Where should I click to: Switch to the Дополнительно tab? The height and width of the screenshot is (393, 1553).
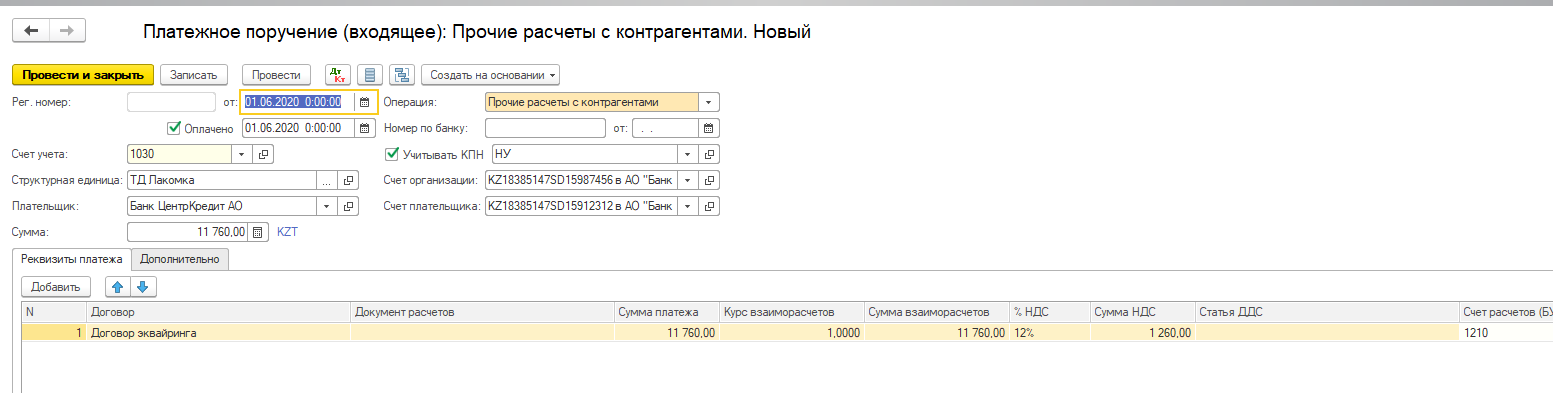179,259
